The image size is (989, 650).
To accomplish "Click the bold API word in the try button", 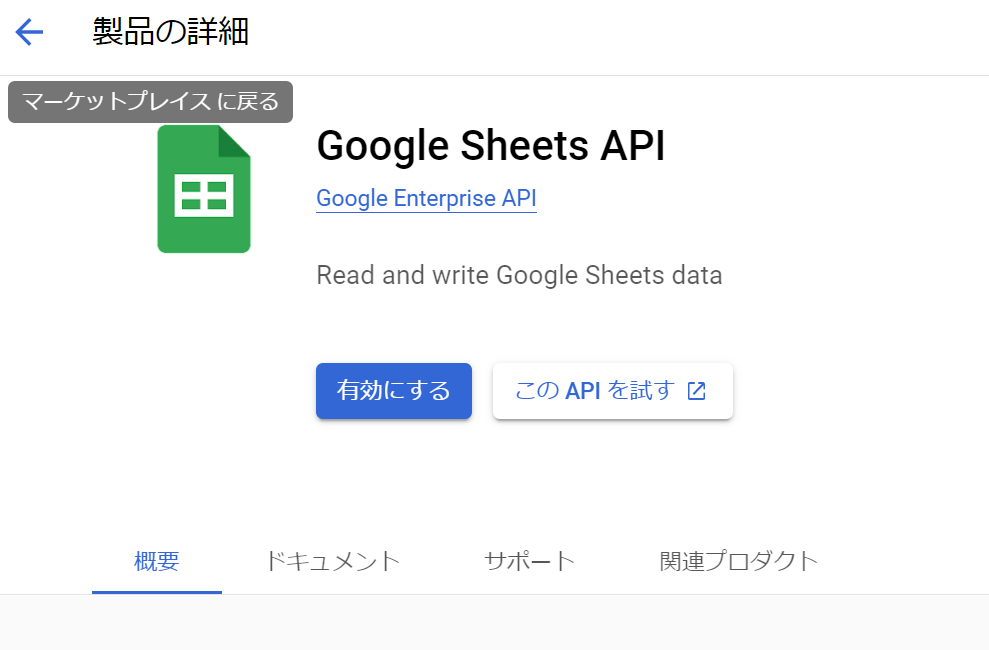I will 582,392.
